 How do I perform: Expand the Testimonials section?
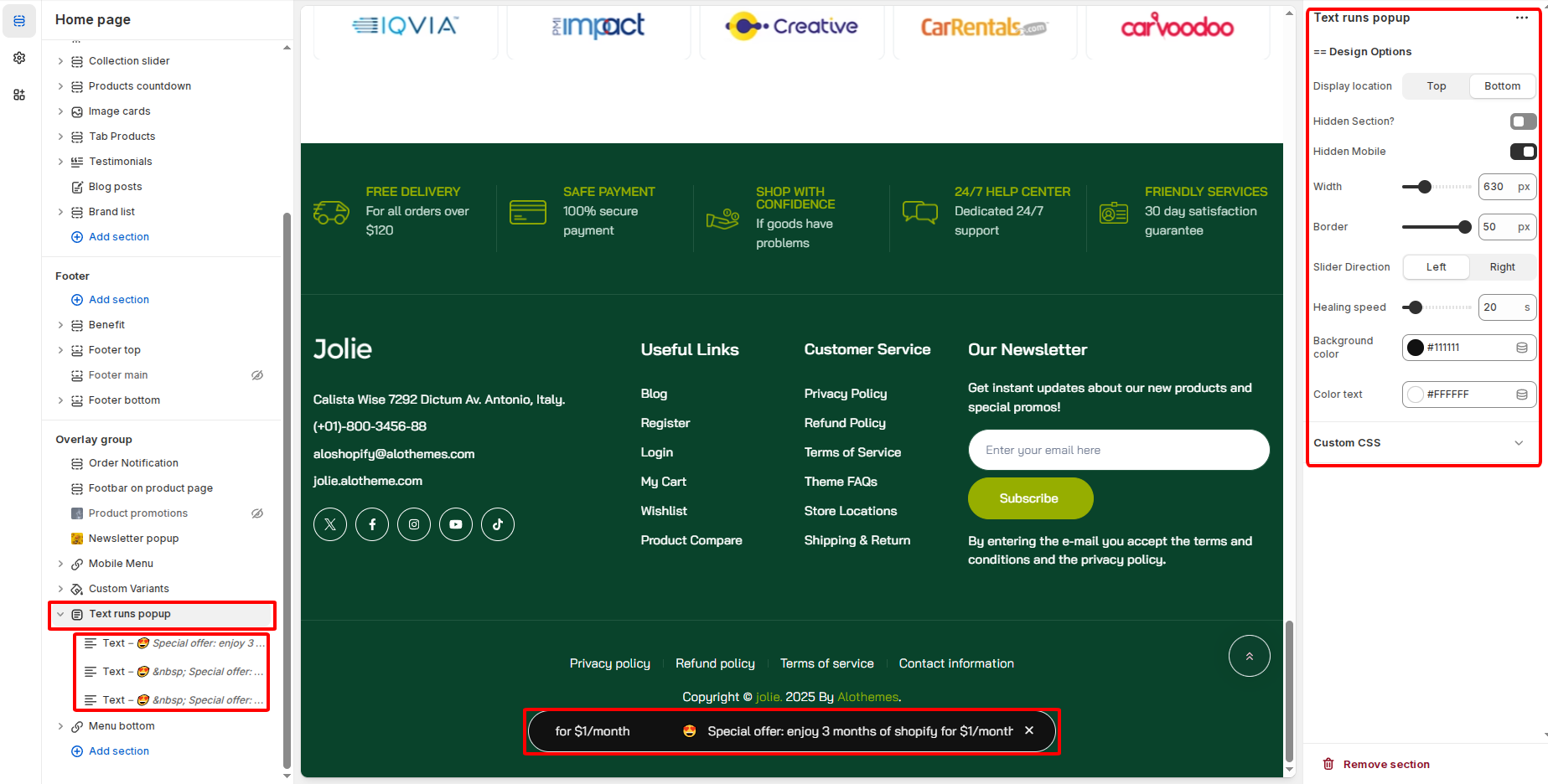point(60,162)
